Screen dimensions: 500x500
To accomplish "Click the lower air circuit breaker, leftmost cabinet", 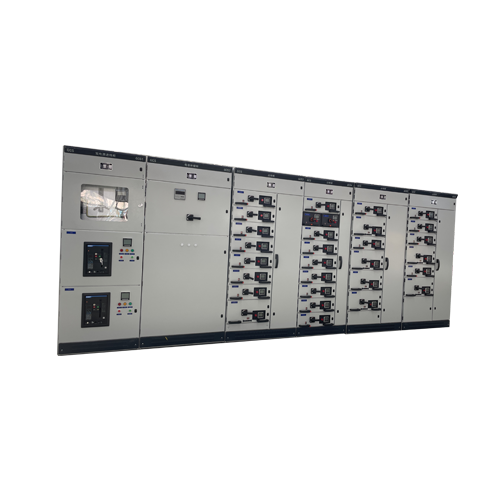I will (96, 310).
